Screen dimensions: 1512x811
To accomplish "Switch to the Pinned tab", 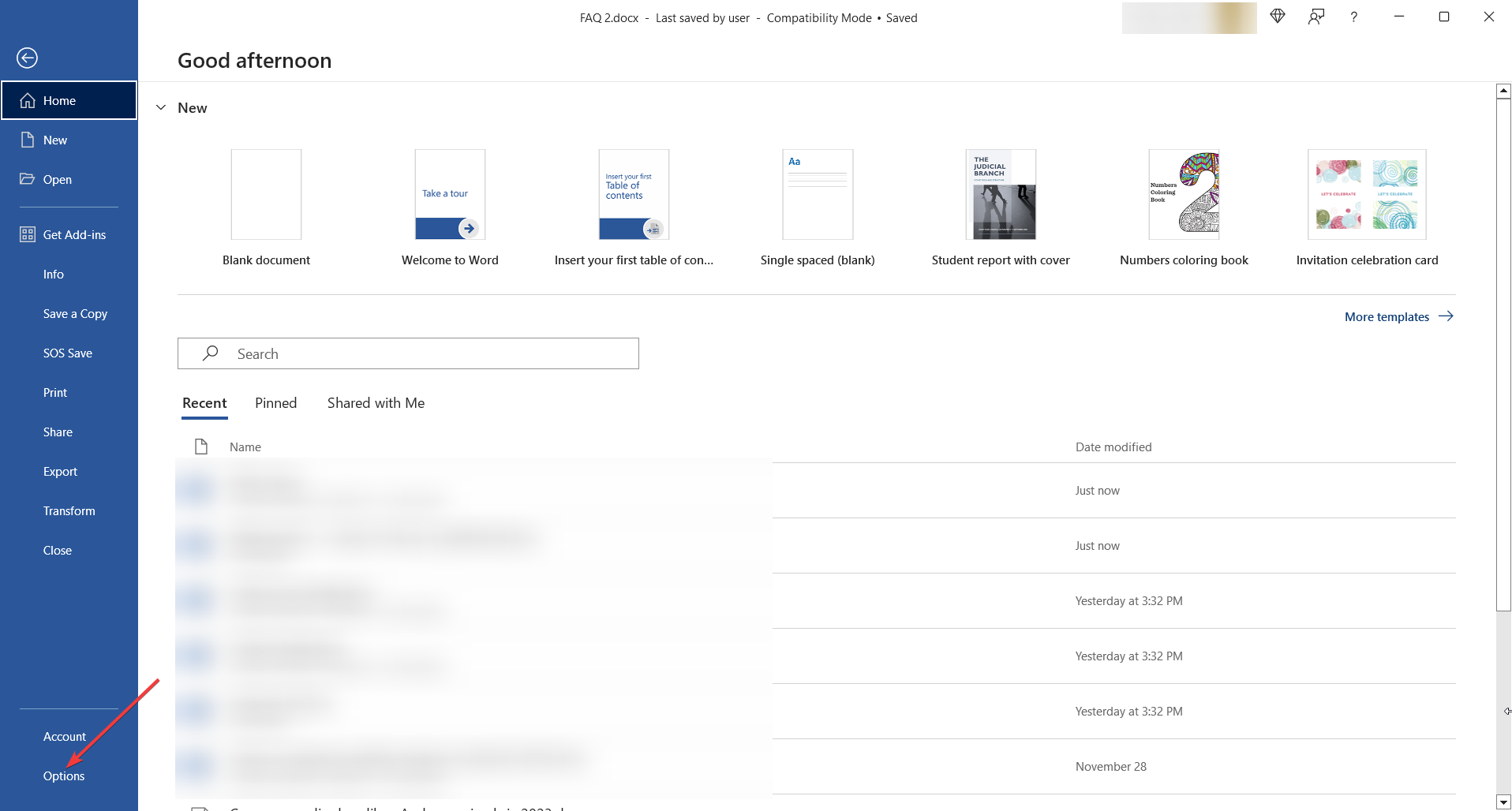I will 276,403.
